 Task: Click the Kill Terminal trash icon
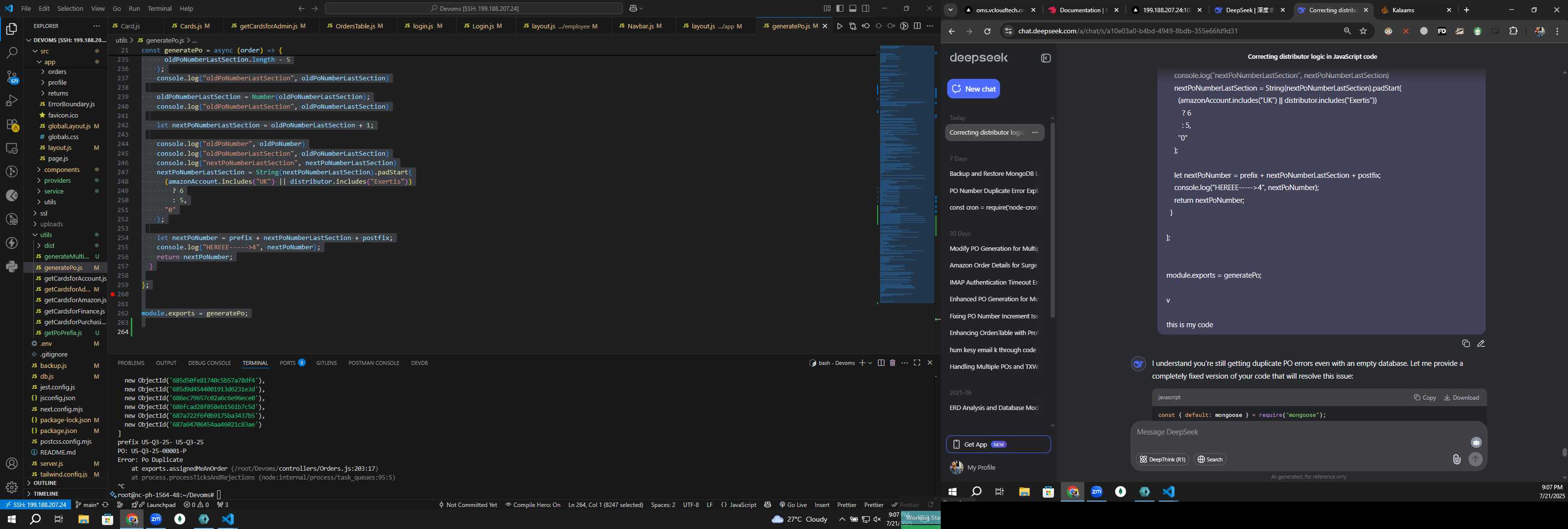pos(892,363)
